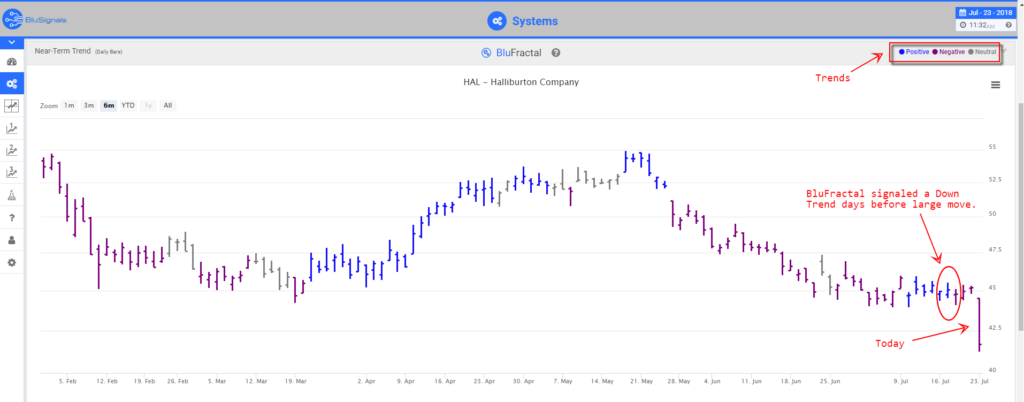The height and width of the screenshot is (402, 1024).
Task: Set zoom range to 1y
Action: [149, 105]
